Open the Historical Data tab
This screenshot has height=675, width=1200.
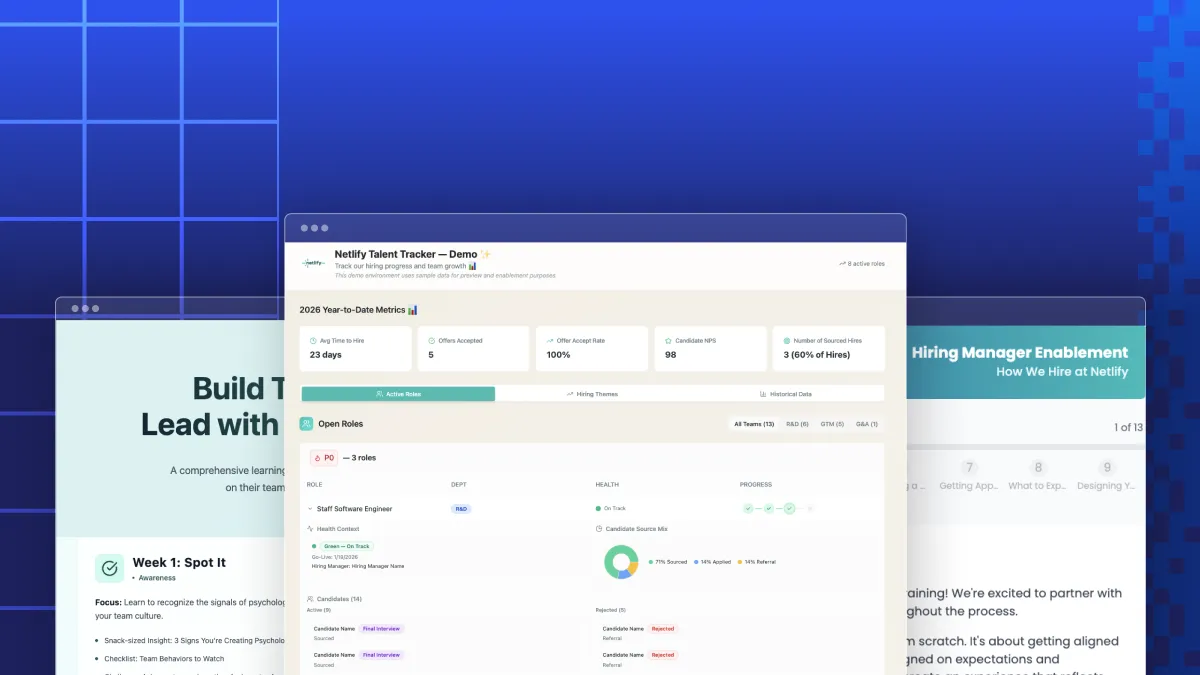coord(785,394)
